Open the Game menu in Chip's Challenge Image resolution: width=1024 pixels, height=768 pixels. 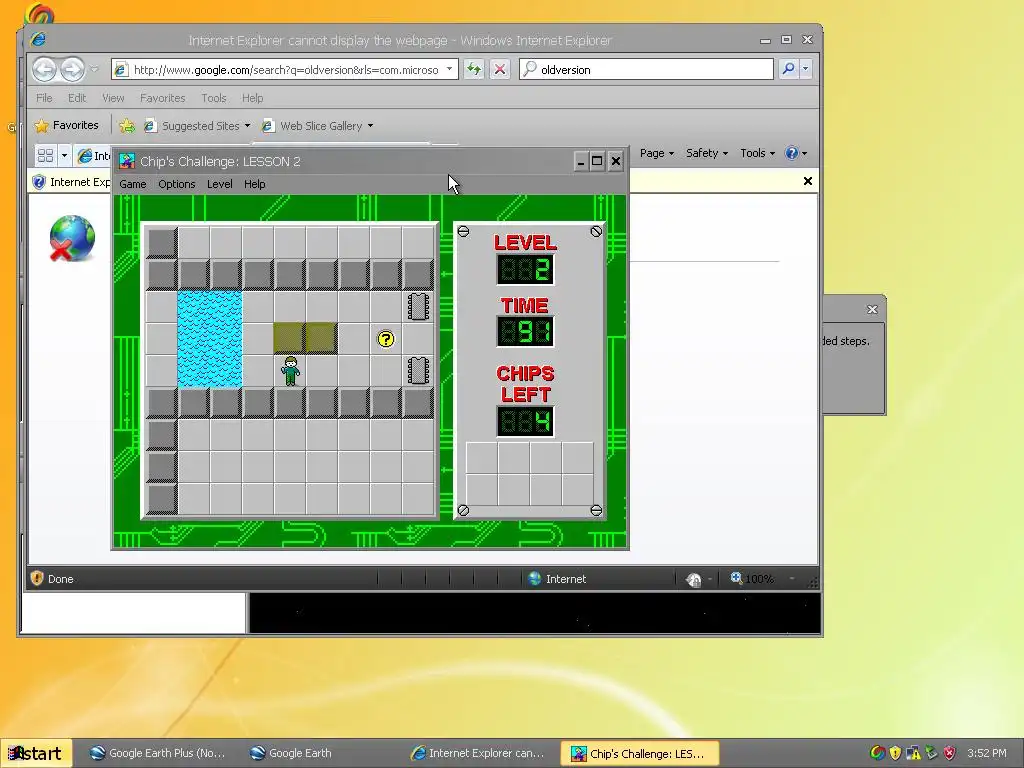(133, 184)
